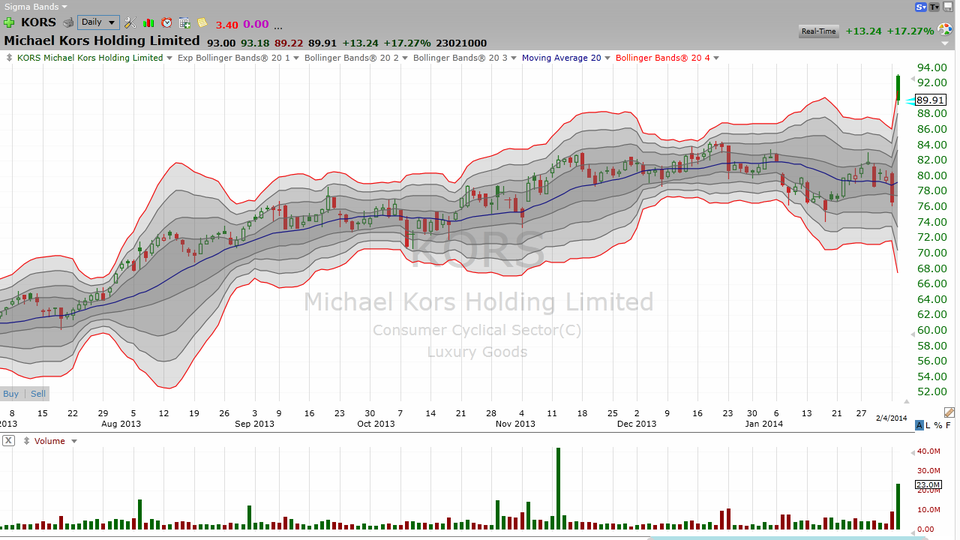960x540 pixels.
Task: Open the chart settings wrench-and-screwdriver icon
Action: coord(130,23)
